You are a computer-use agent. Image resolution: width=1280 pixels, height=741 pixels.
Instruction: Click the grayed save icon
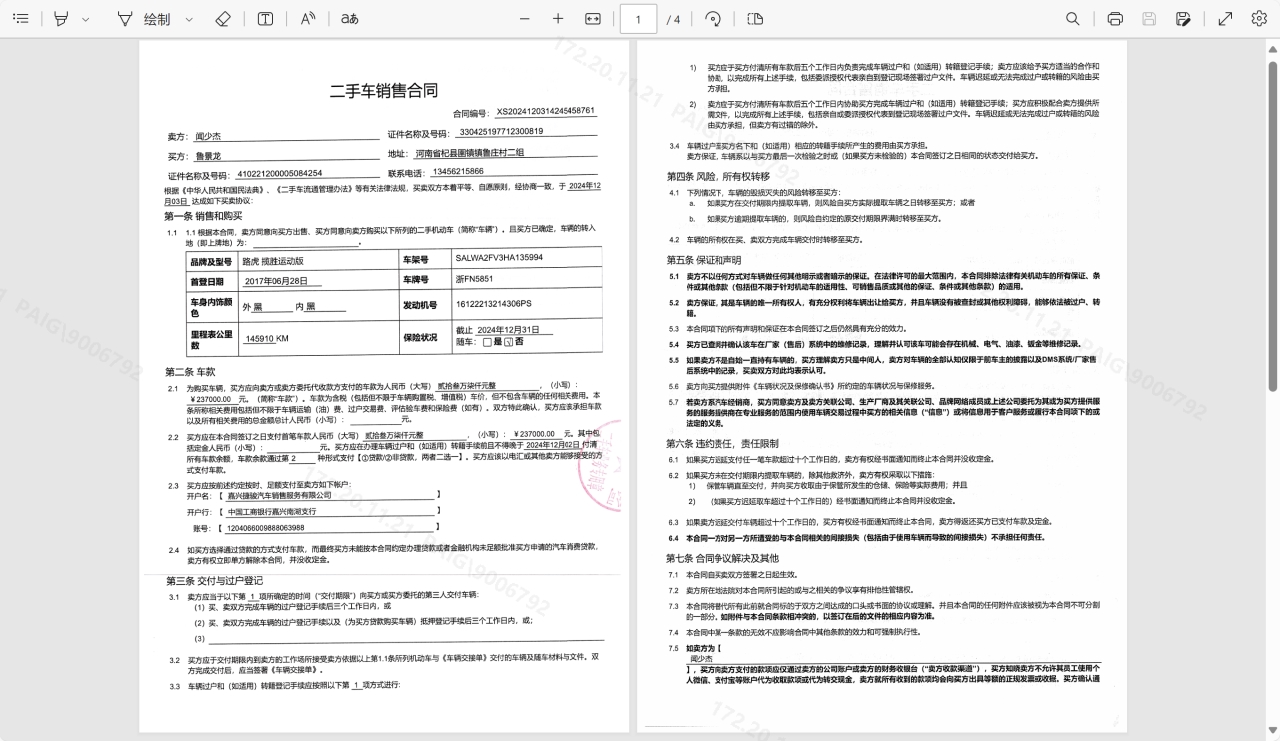[x=1150, y=19]
